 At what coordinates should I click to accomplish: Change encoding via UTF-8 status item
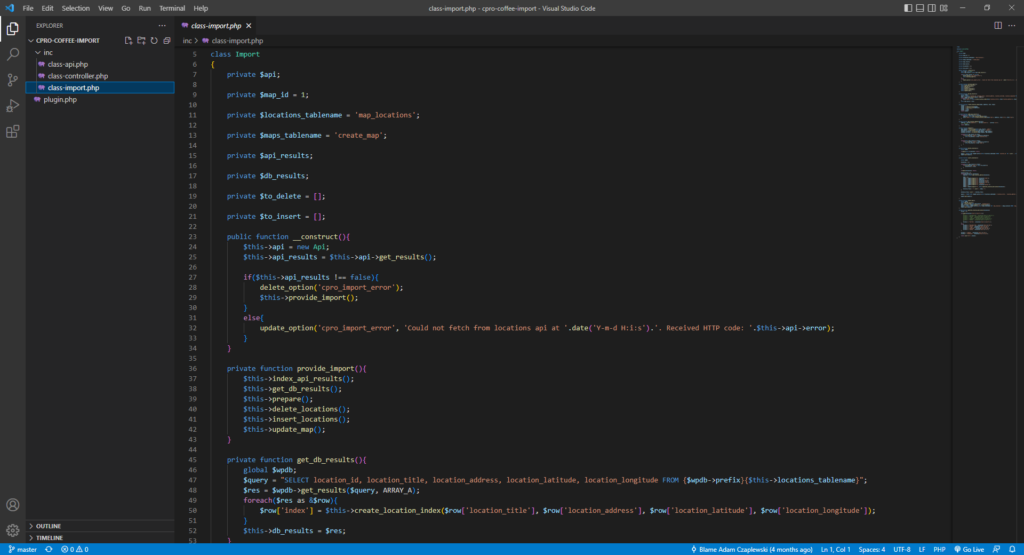click(x=902, y=550)
